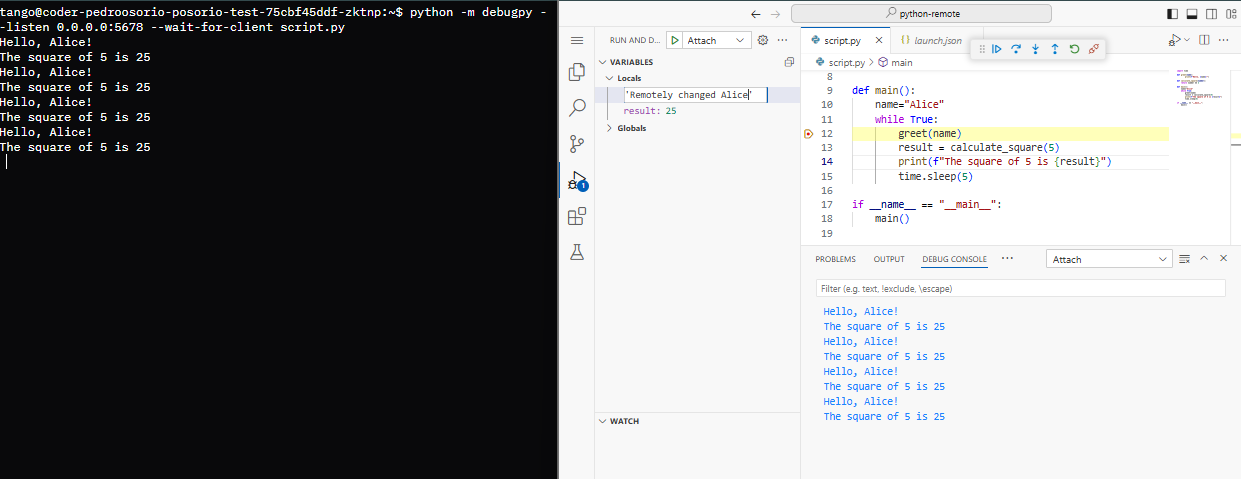Open launch.json via the gear icon

pyautogui.click(x=763, y=40)
